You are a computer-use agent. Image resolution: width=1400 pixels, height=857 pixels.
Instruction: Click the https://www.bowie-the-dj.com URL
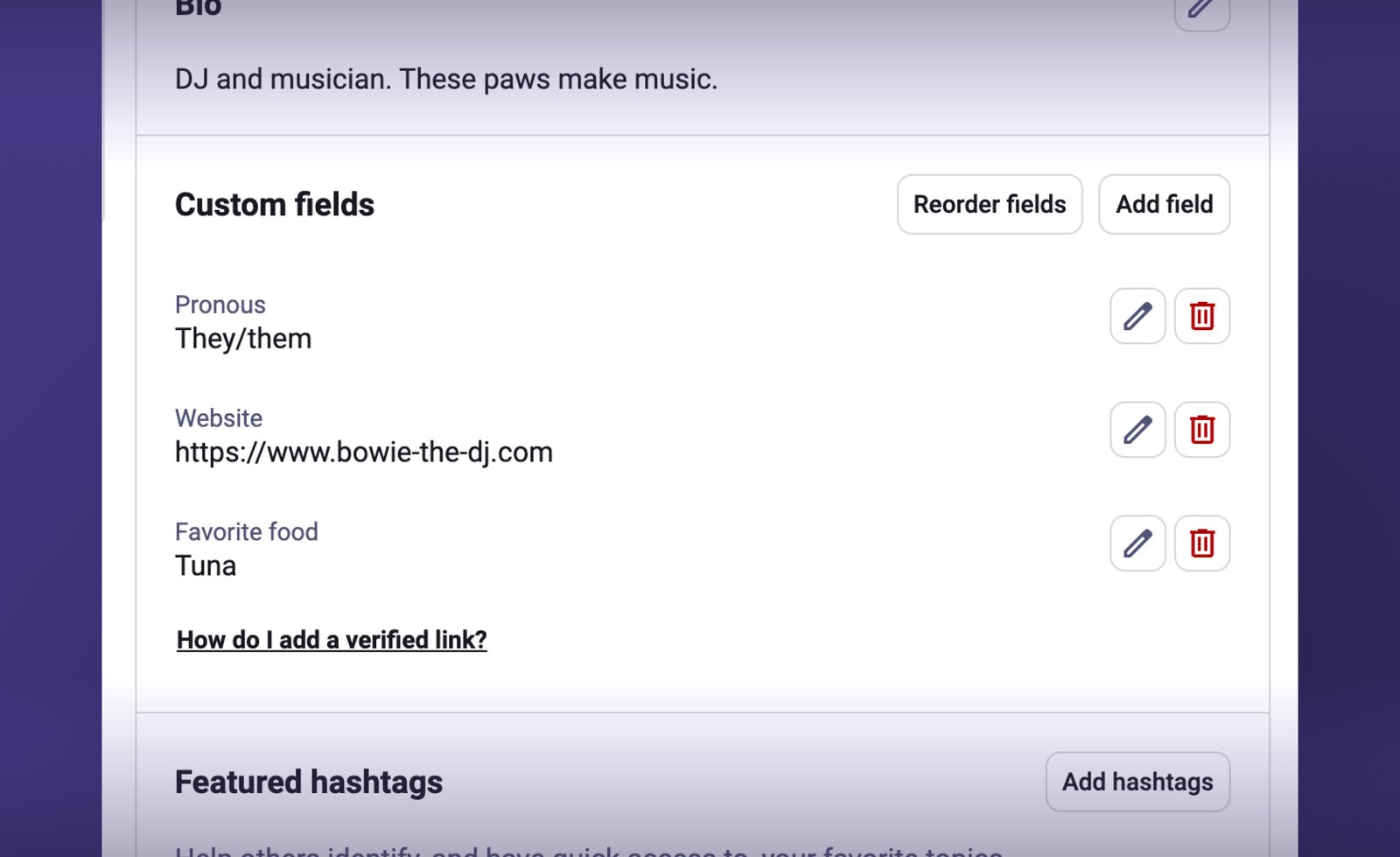pyautogui.click(x=364, y=452)
